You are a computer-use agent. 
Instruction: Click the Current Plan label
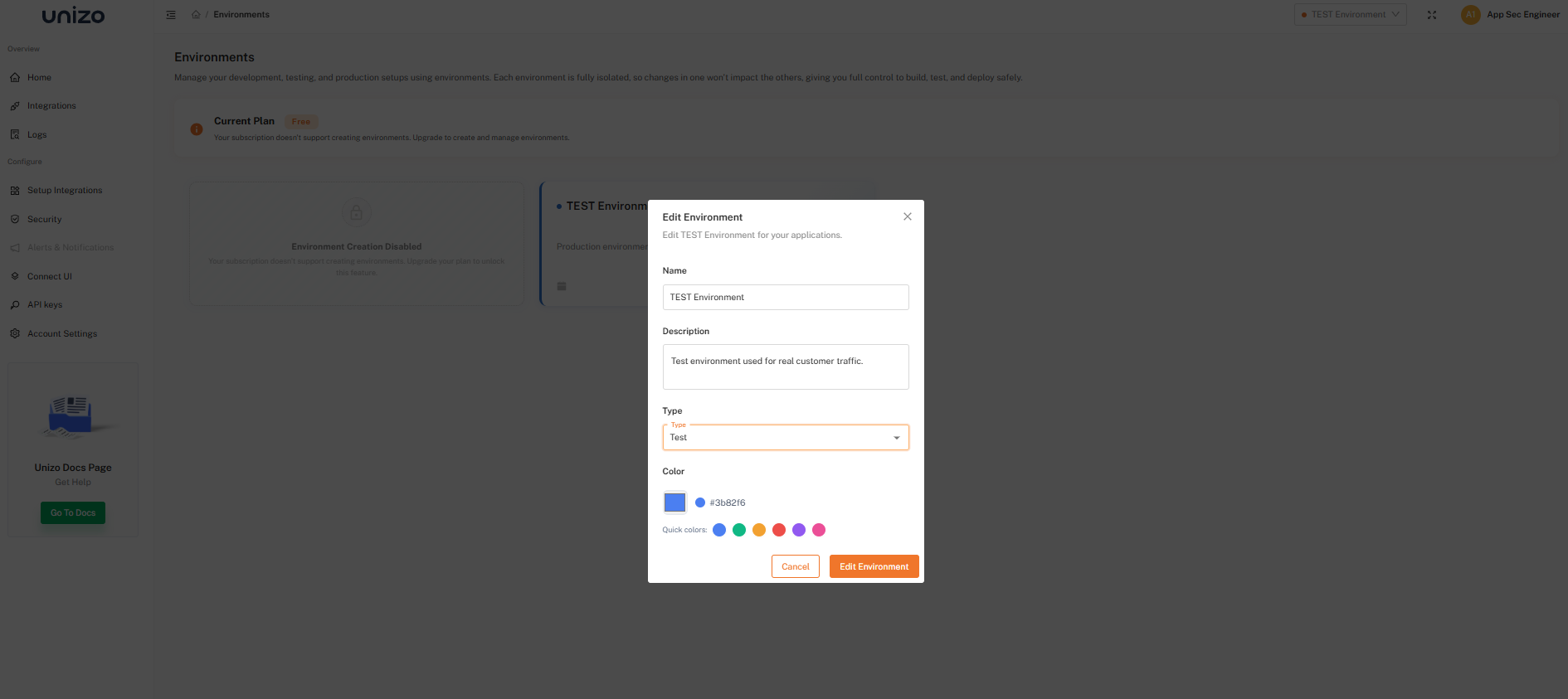point(244,121)
